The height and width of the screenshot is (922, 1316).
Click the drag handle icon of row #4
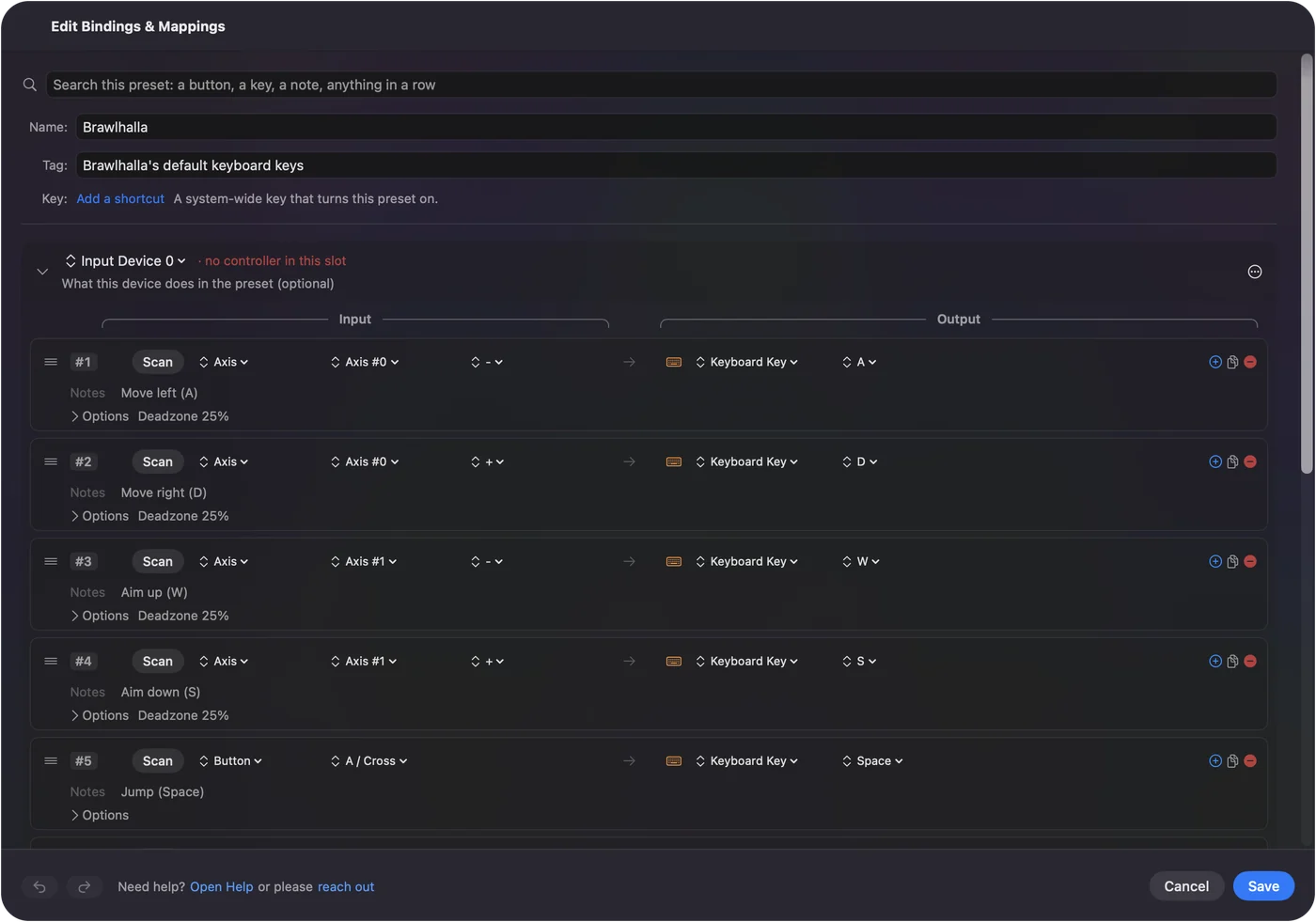click(51, 661)
